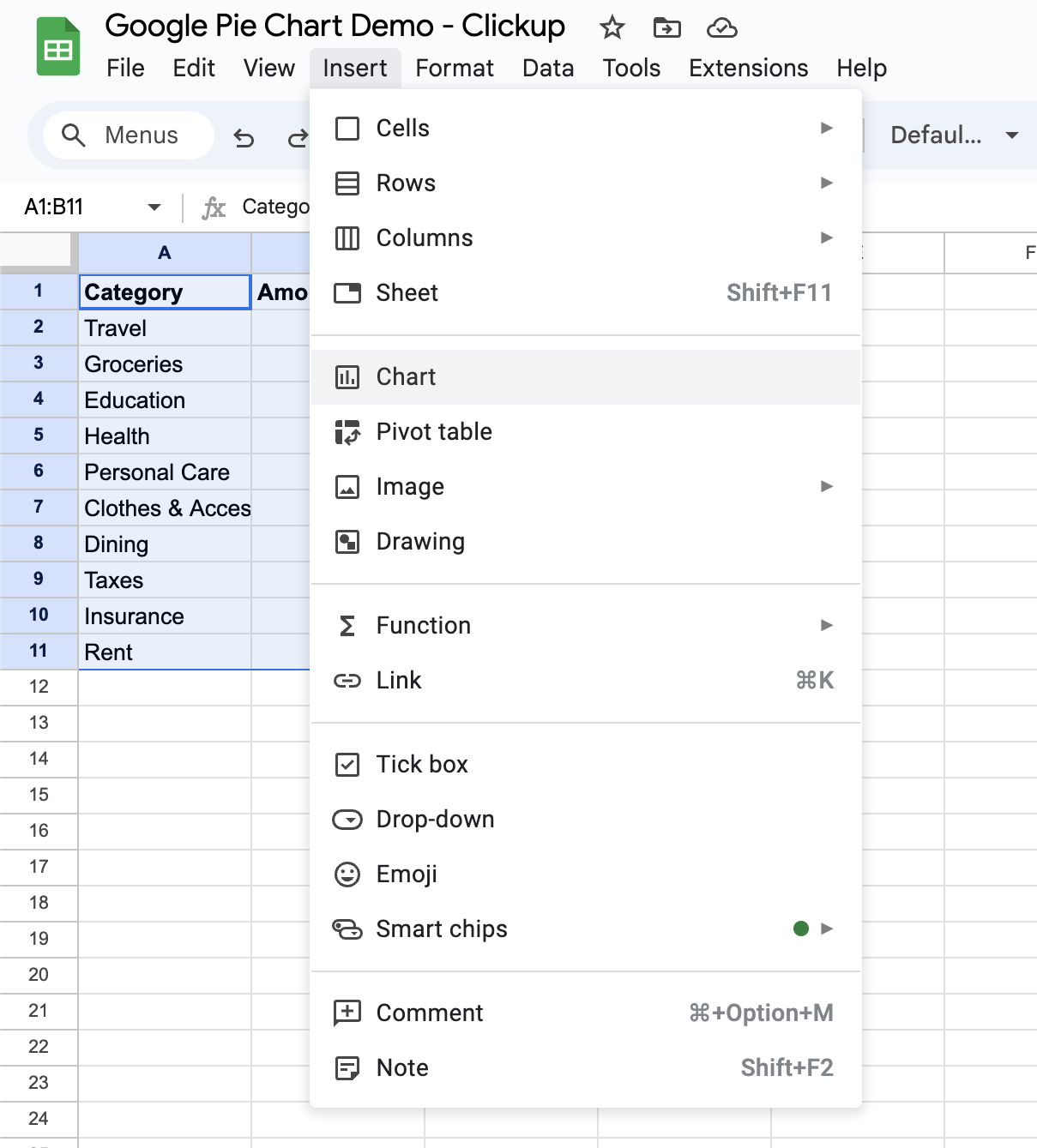Choose Chart from the Insert menu
Screen dimensions: 1037x1148
pyautogui.click(x=586, y=377)
